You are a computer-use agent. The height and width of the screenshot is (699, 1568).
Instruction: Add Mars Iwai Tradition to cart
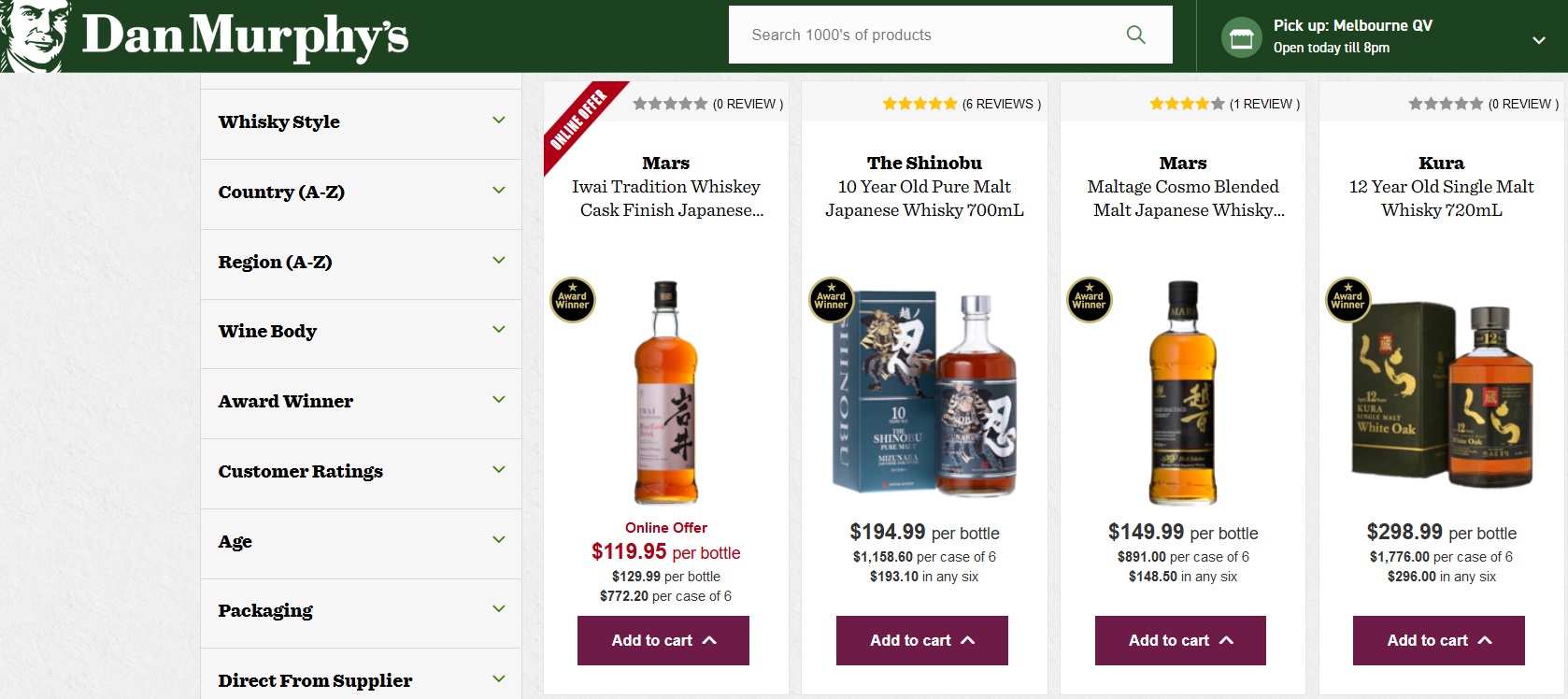[663, 640]
